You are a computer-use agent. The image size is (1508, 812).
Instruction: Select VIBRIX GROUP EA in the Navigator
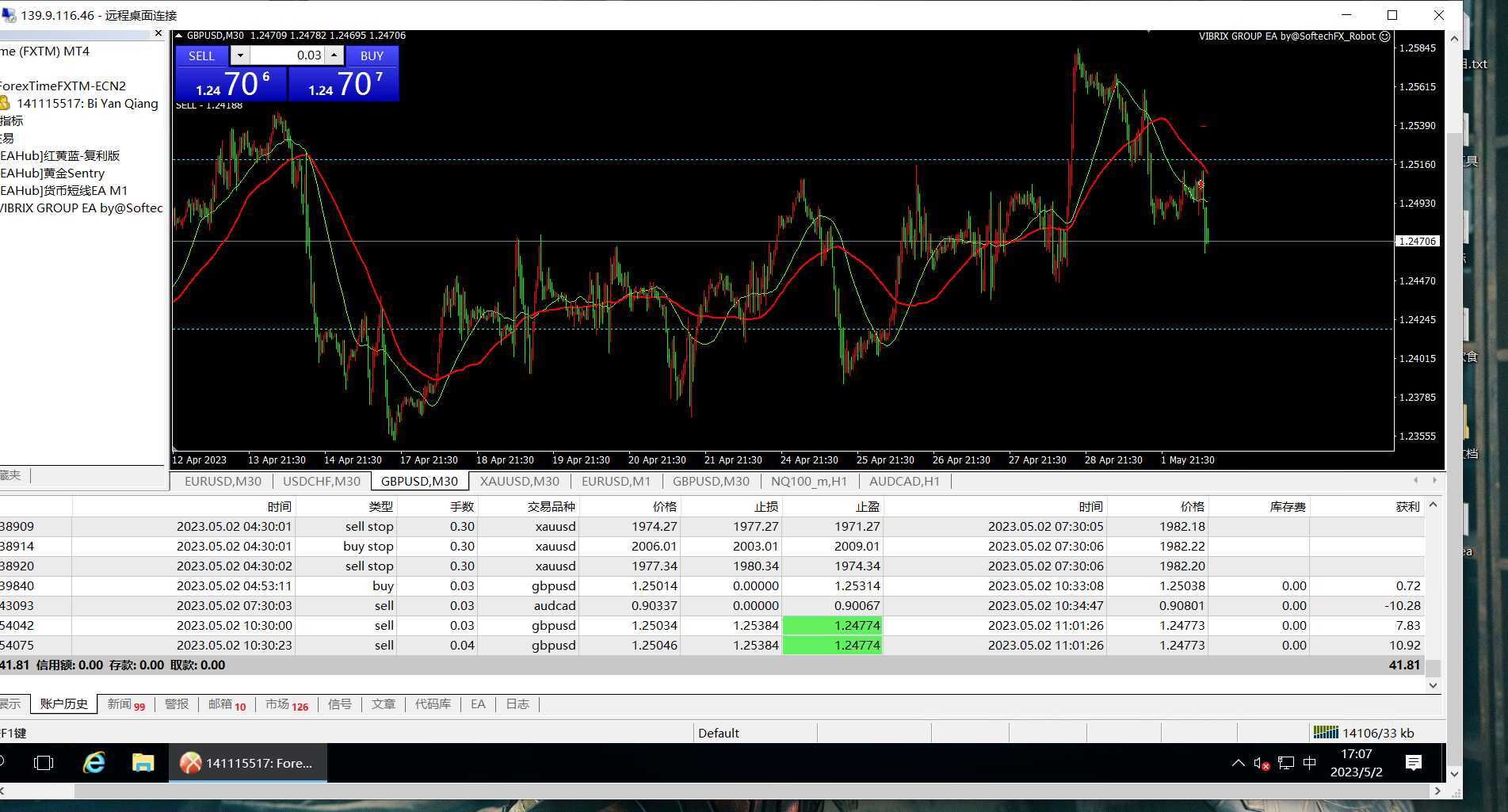pos(81,208)
